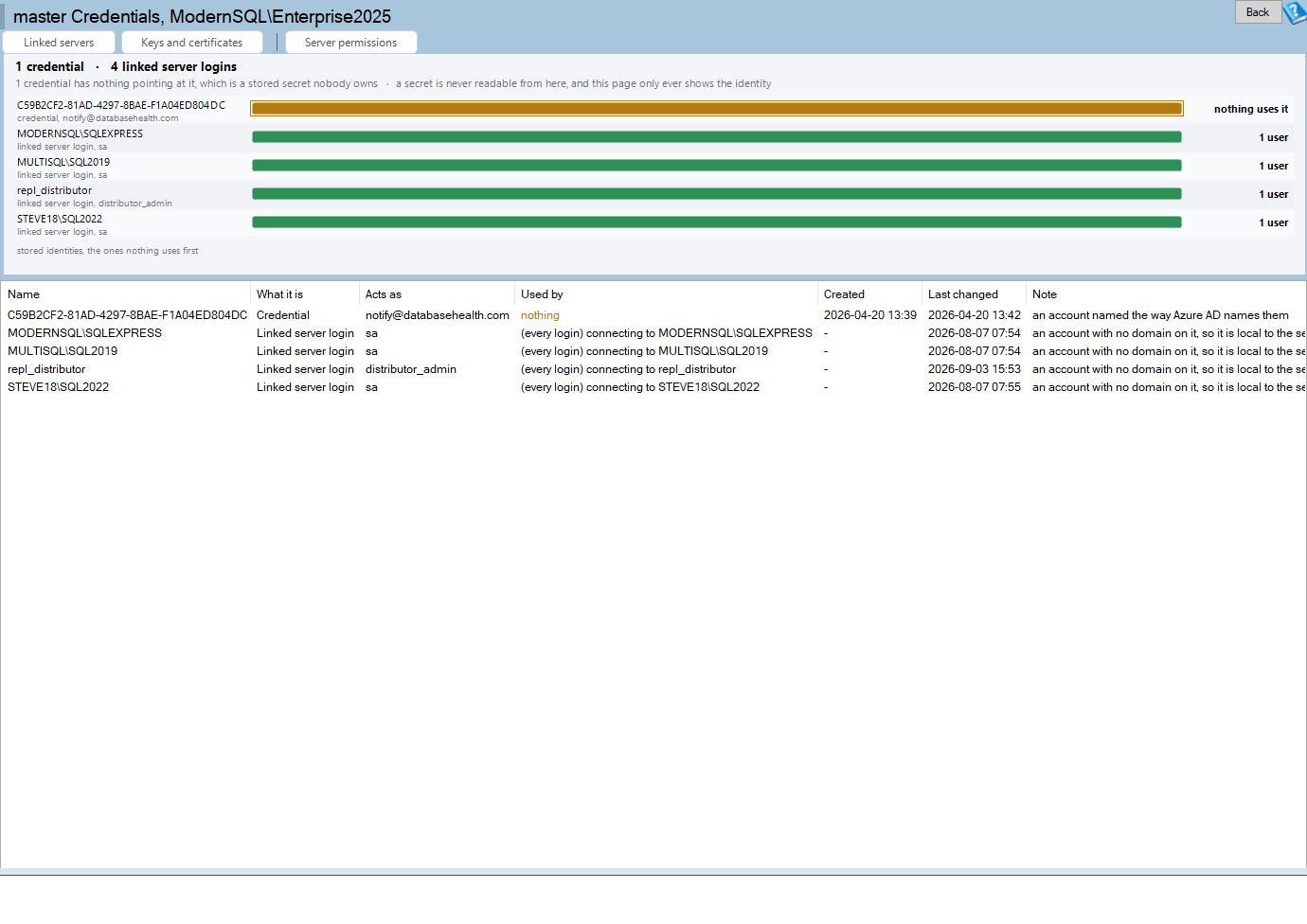This screenshot has height=924, width=1307.
Task: Click the last changed value 2026-09-03 15:53
Action: click(x=975, y=369)
